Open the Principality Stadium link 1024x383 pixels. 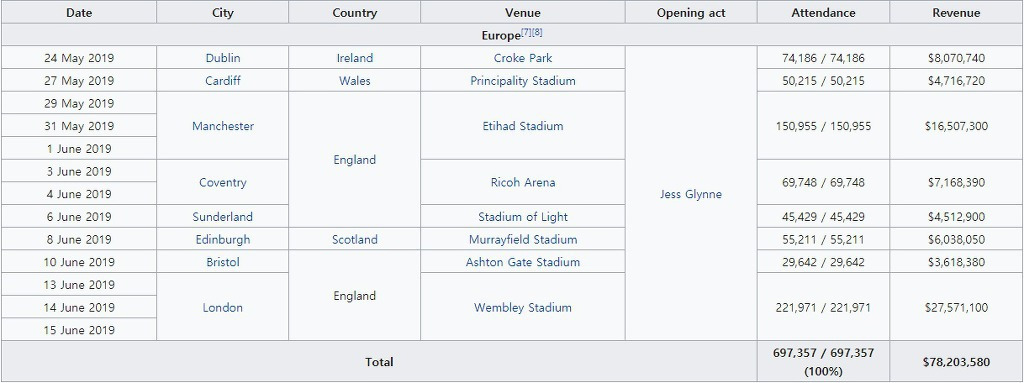point(522,81)
